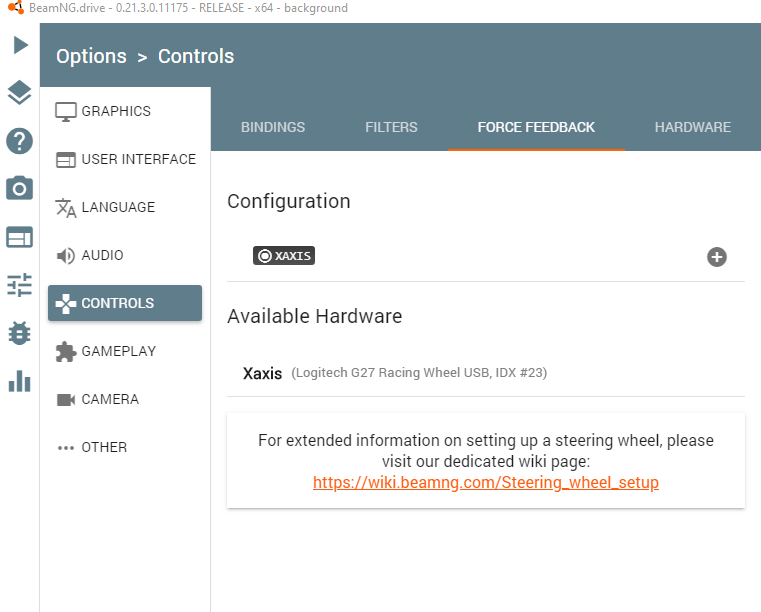Open the Hardware tab
The width and height of the screenshot is (761, 612).
pyautogui.click(x=692, y=127)
